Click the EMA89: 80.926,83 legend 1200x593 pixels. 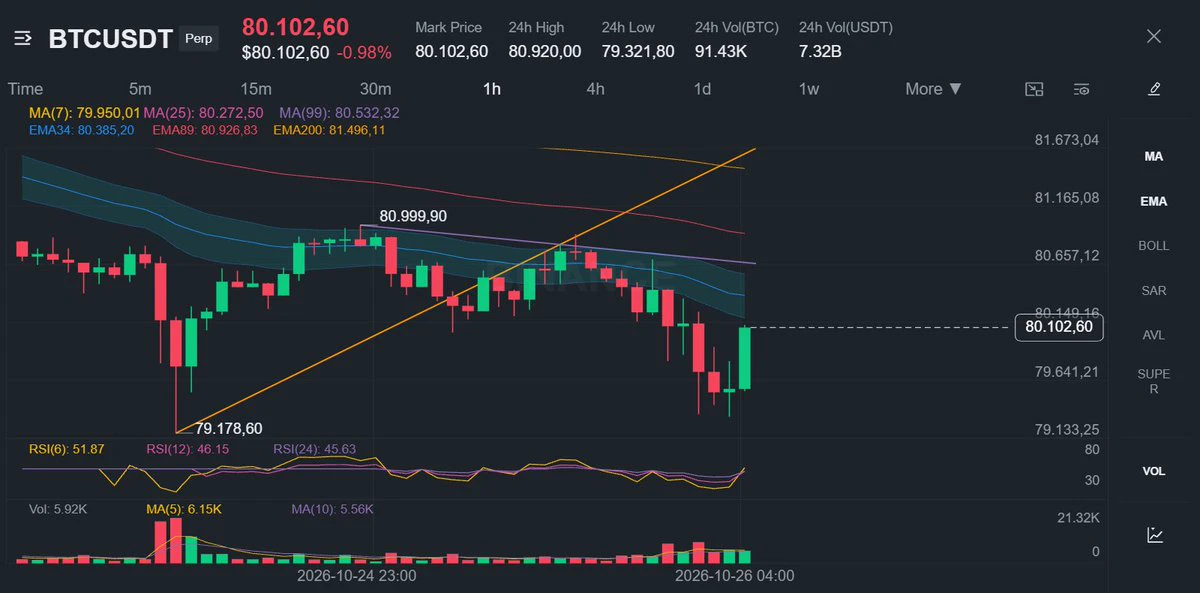point(204,130)
